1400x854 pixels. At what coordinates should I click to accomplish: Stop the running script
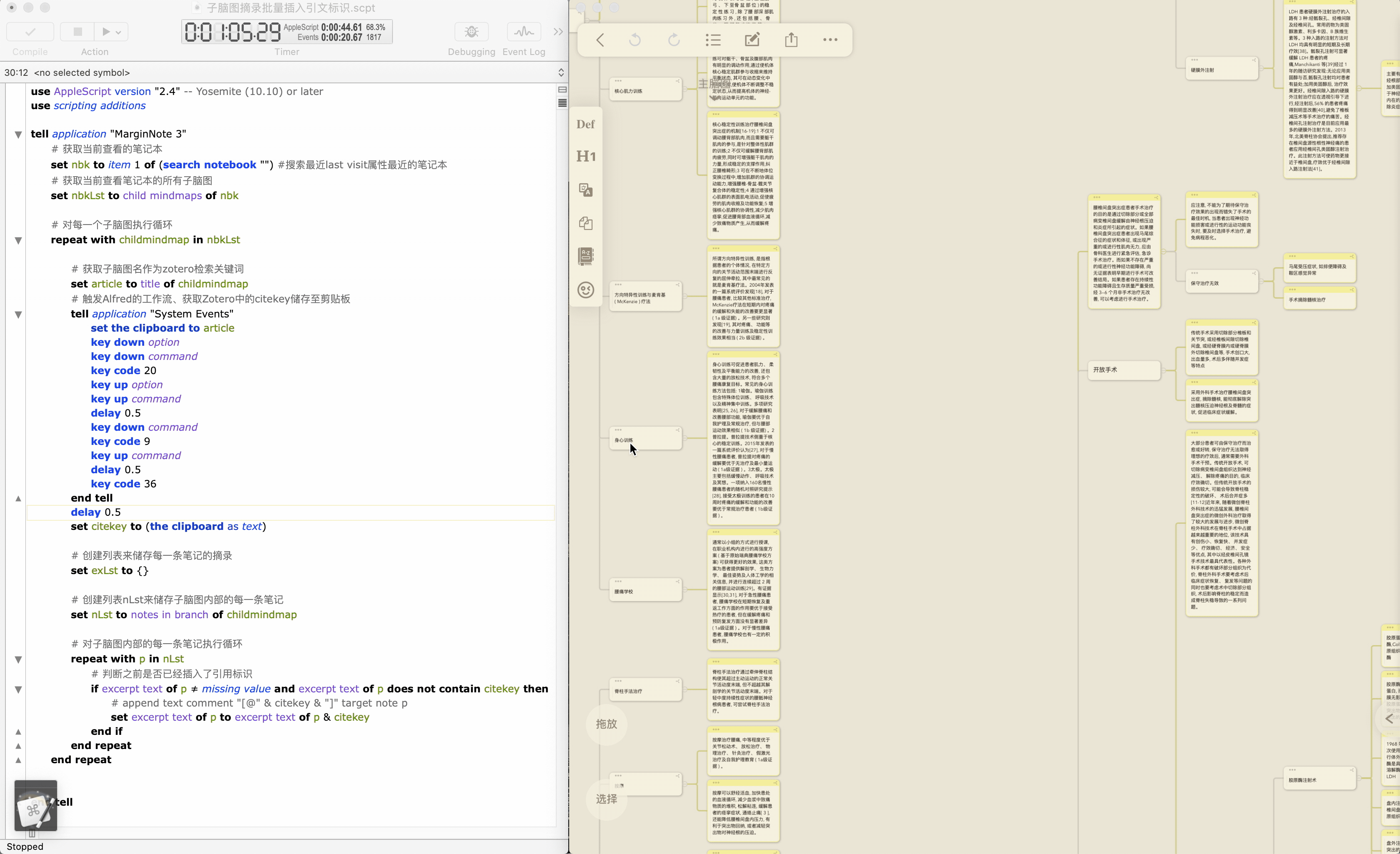tap(78, 32)
